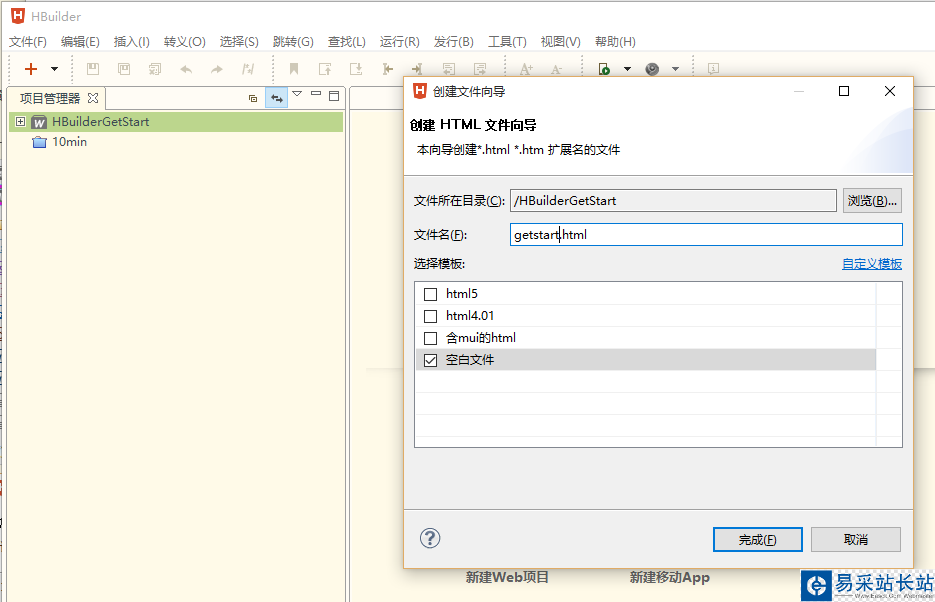This screenshot has height=602, width=935.
Task: Click the info box icon right of globe dropdown
Action: coord(713,69)
